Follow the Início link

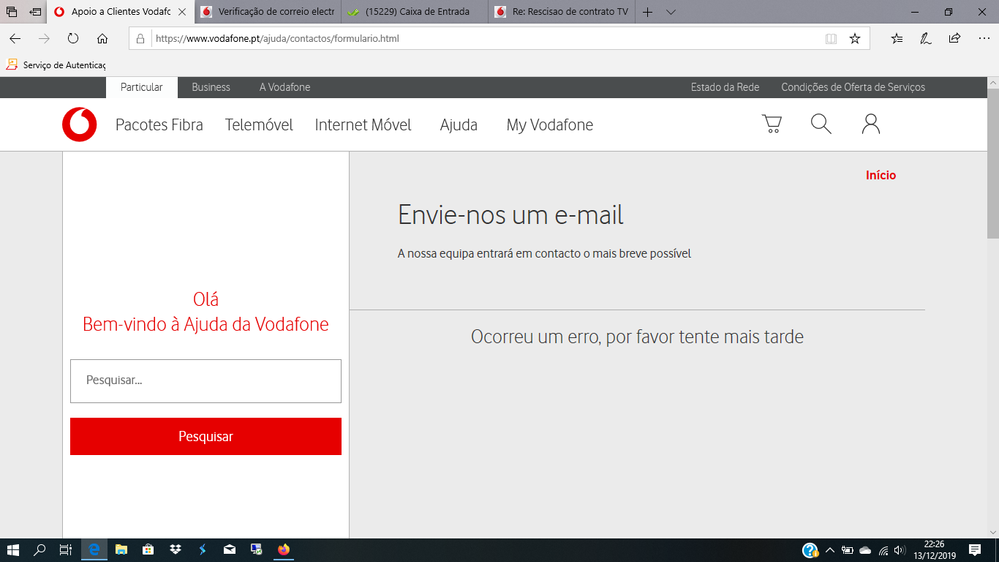(881, 175)
